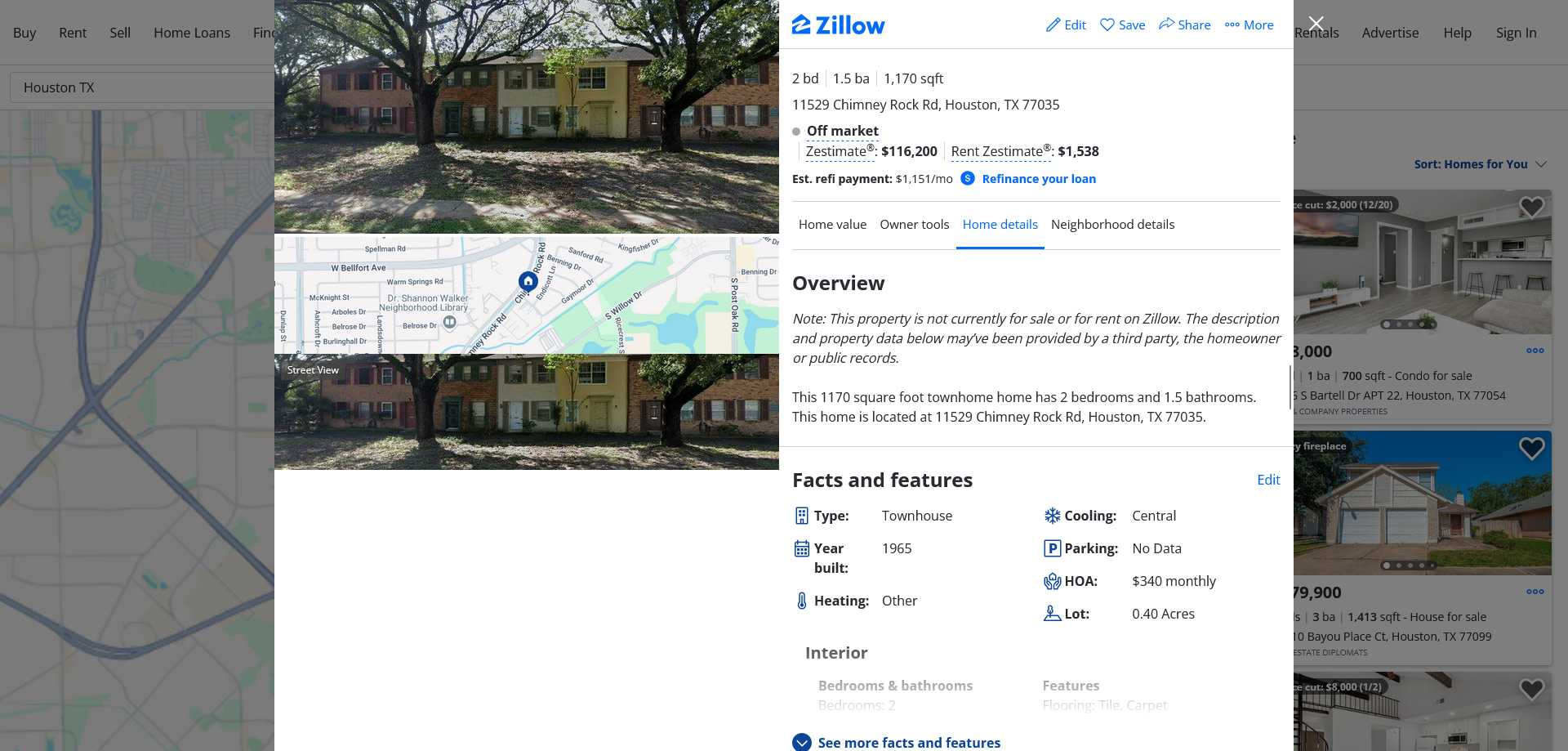Open the More options ellipsis menu

[1232, 25]
